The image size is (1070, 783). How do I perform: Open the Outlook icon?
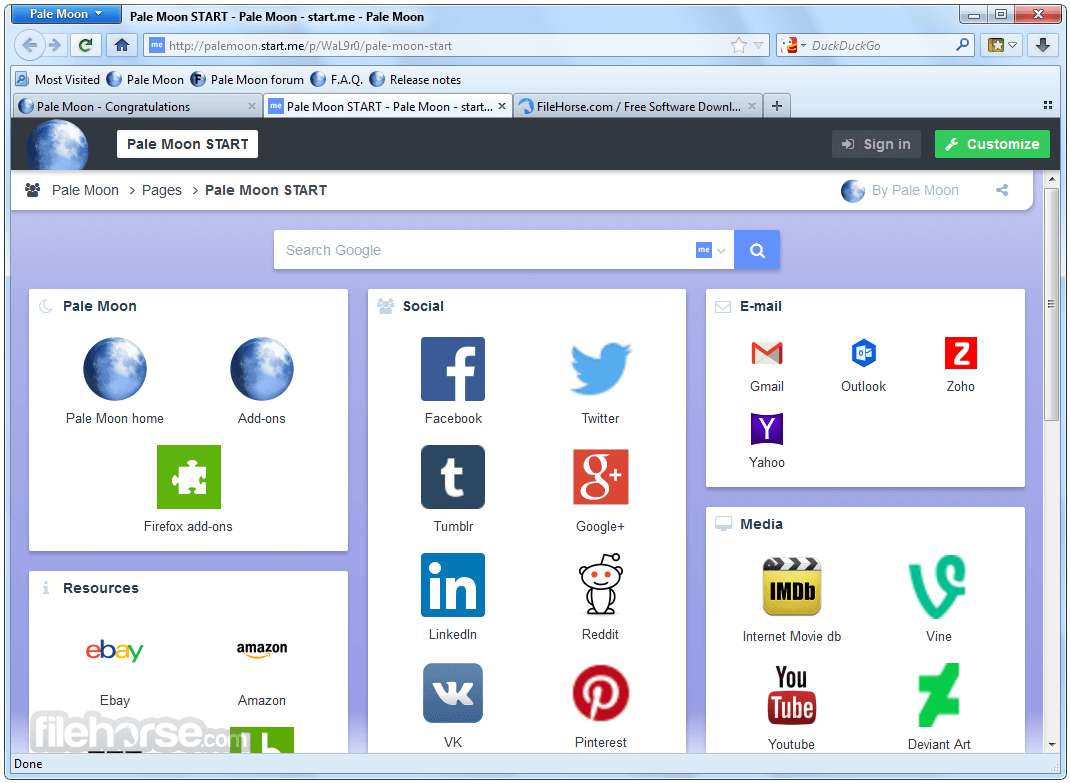pos(864,353)
